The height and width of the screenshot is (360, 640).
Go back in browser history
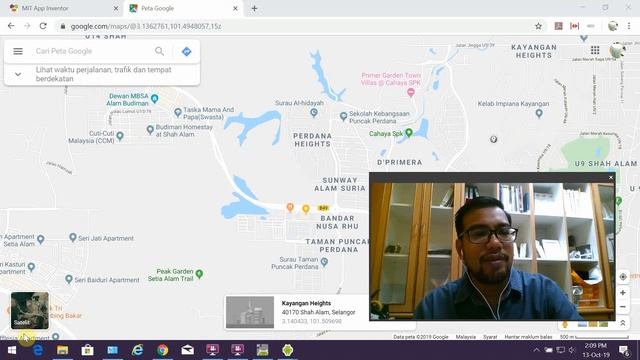(x=11, y=26)
